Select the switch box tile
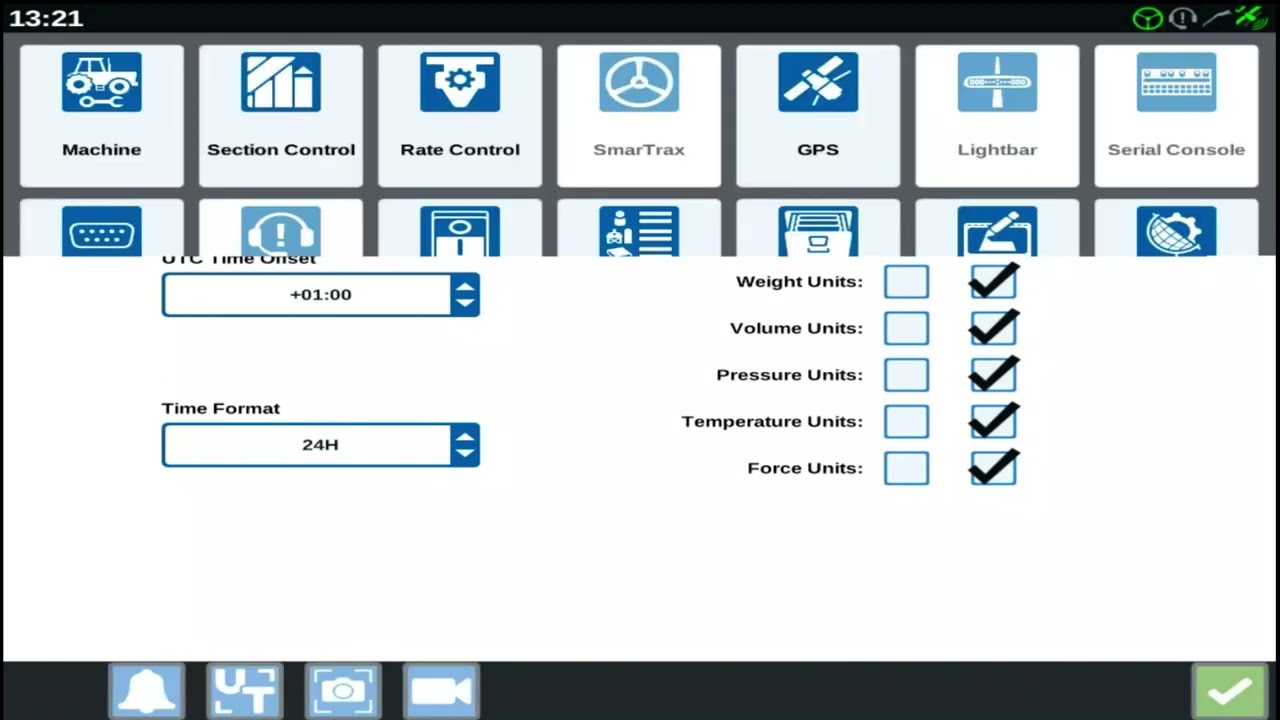1280x720 pixels. (x=460, y=228)
